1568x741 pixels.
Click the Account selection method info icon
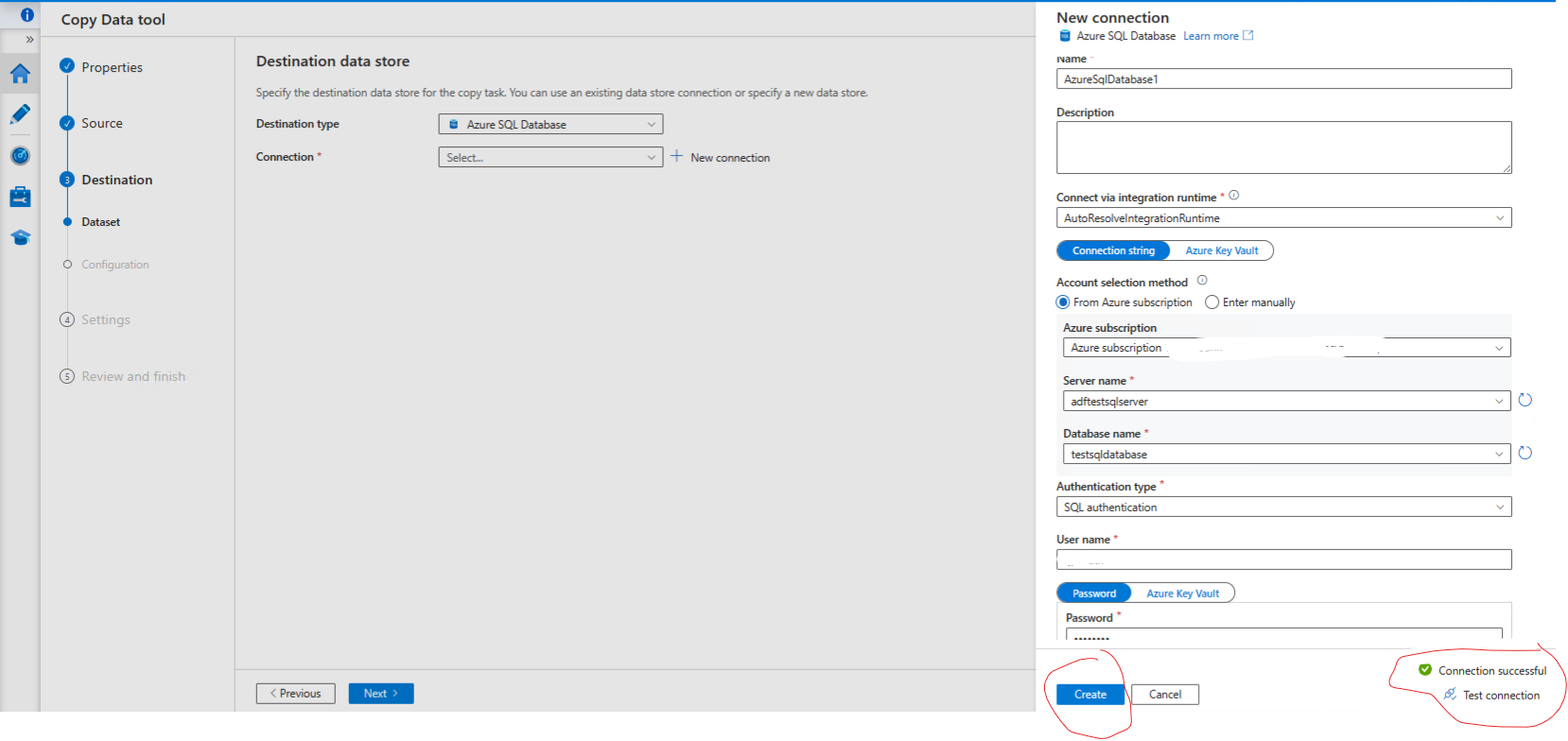point(1202,281)
